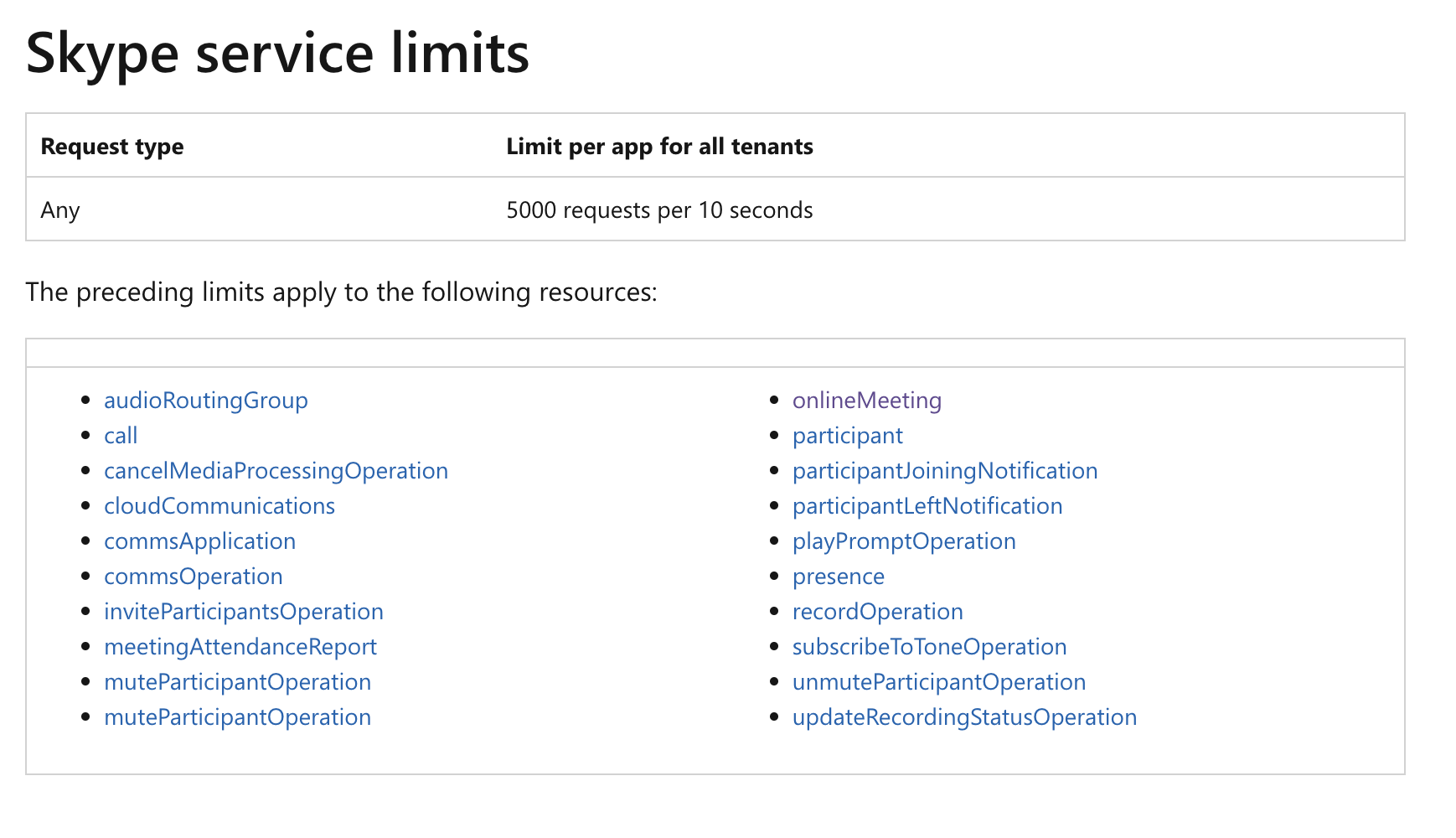Image resolution: width=1456 pixels, height=838 pixels.
Task: Open the updateRecordingStatusOperation link
Action: [x=964, y=717]
